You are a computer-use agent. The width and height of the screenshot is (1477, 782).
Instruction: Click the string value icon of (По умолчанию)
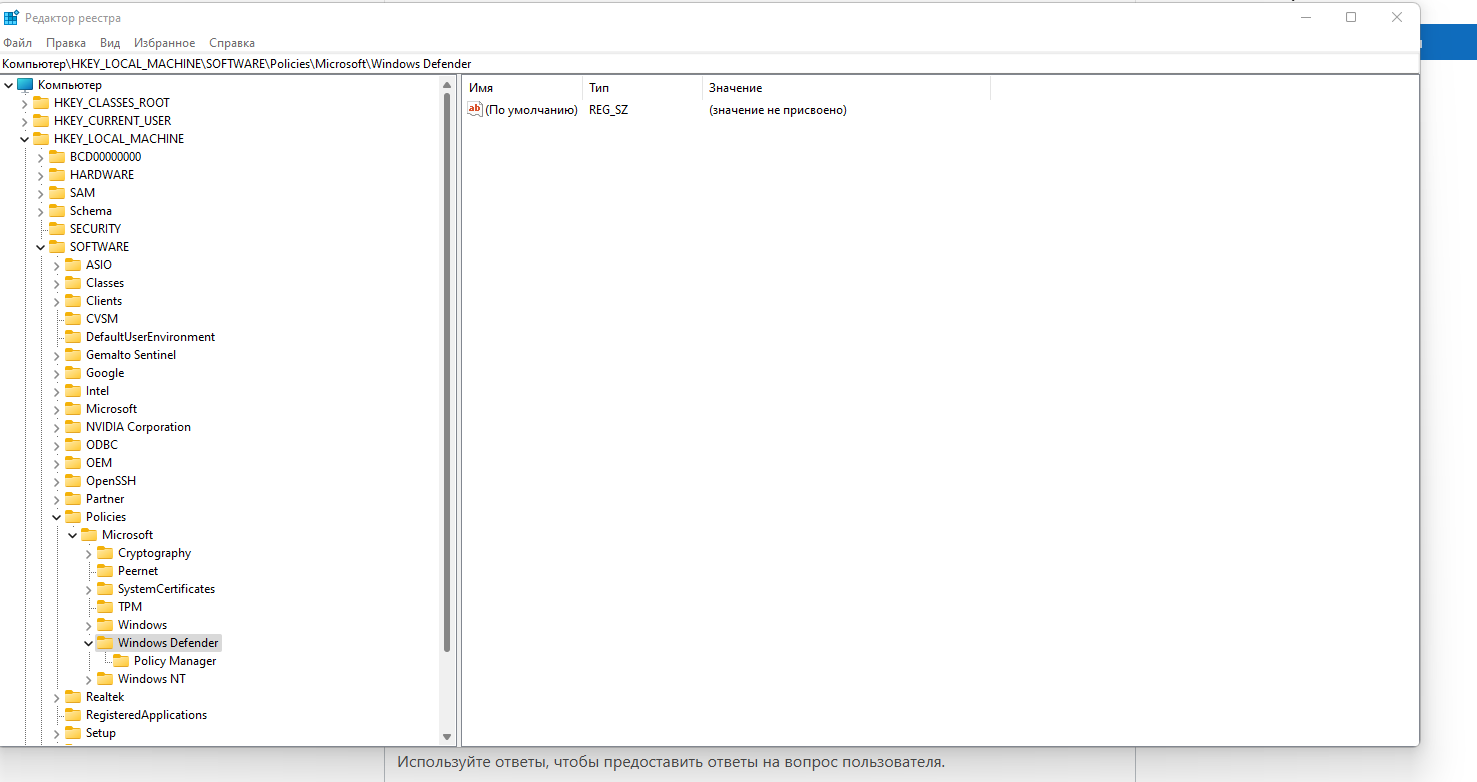point(475,110)
